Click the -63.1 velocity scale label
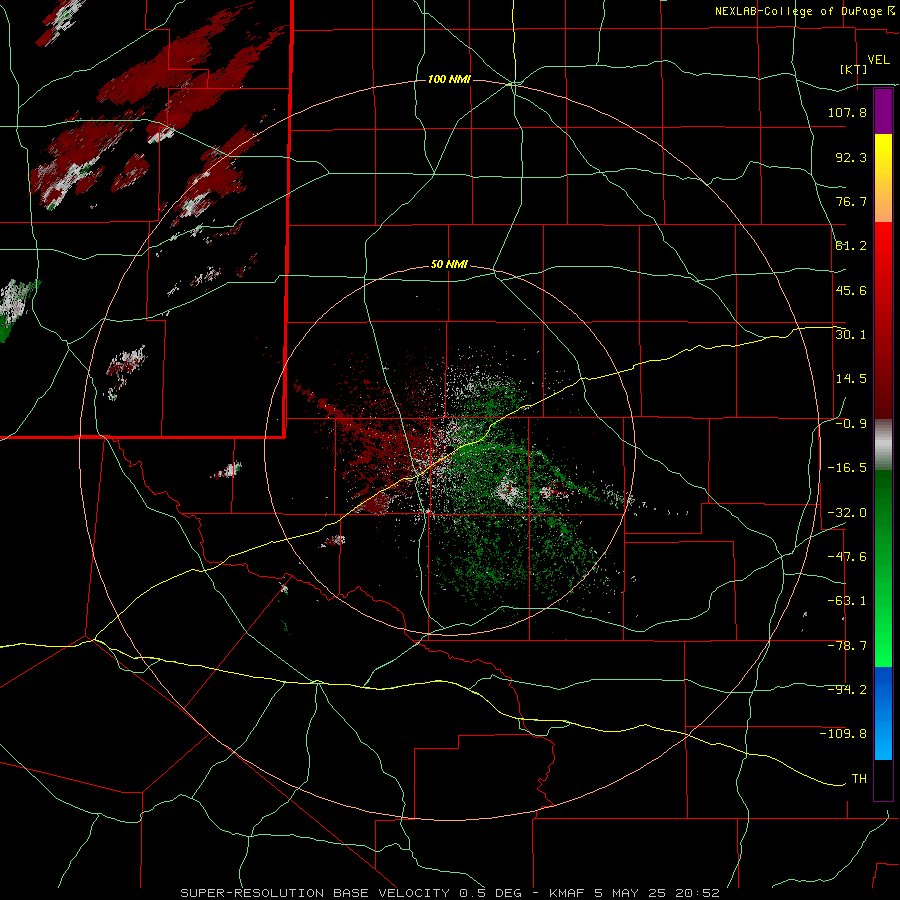Viewport: 900px width, 900px height. pyautogui.click(x=847, y=601)
